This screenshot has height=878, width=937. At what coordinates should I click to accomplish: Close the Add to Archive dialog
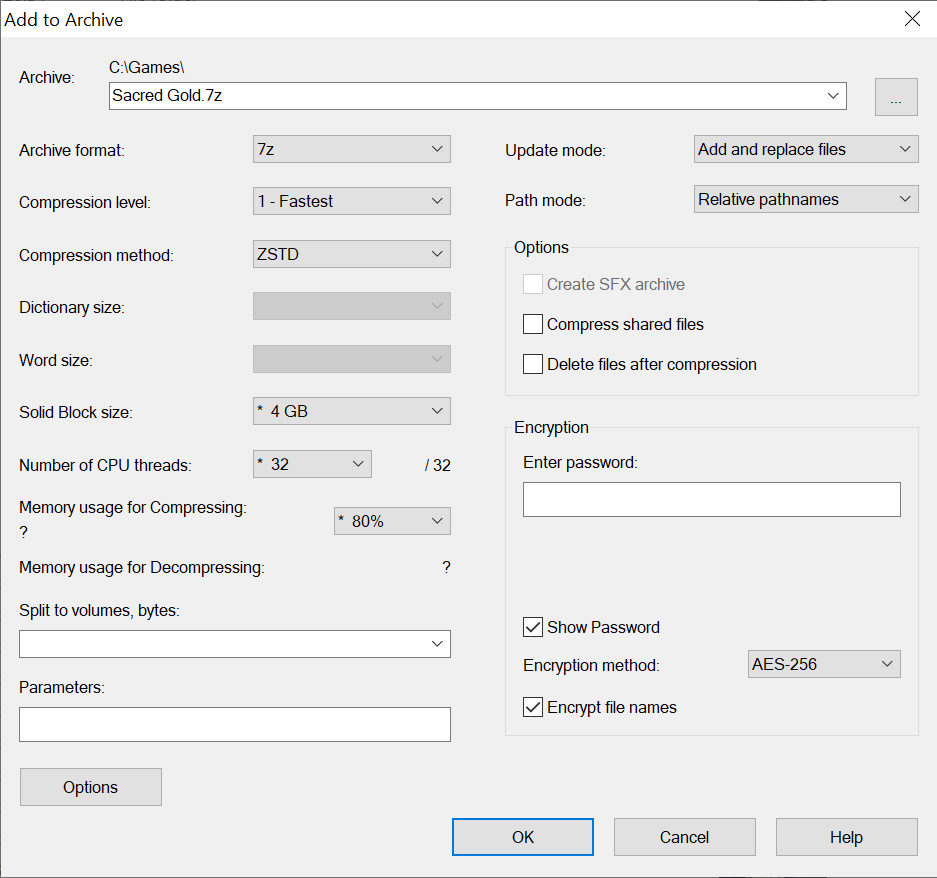(912, 19)
